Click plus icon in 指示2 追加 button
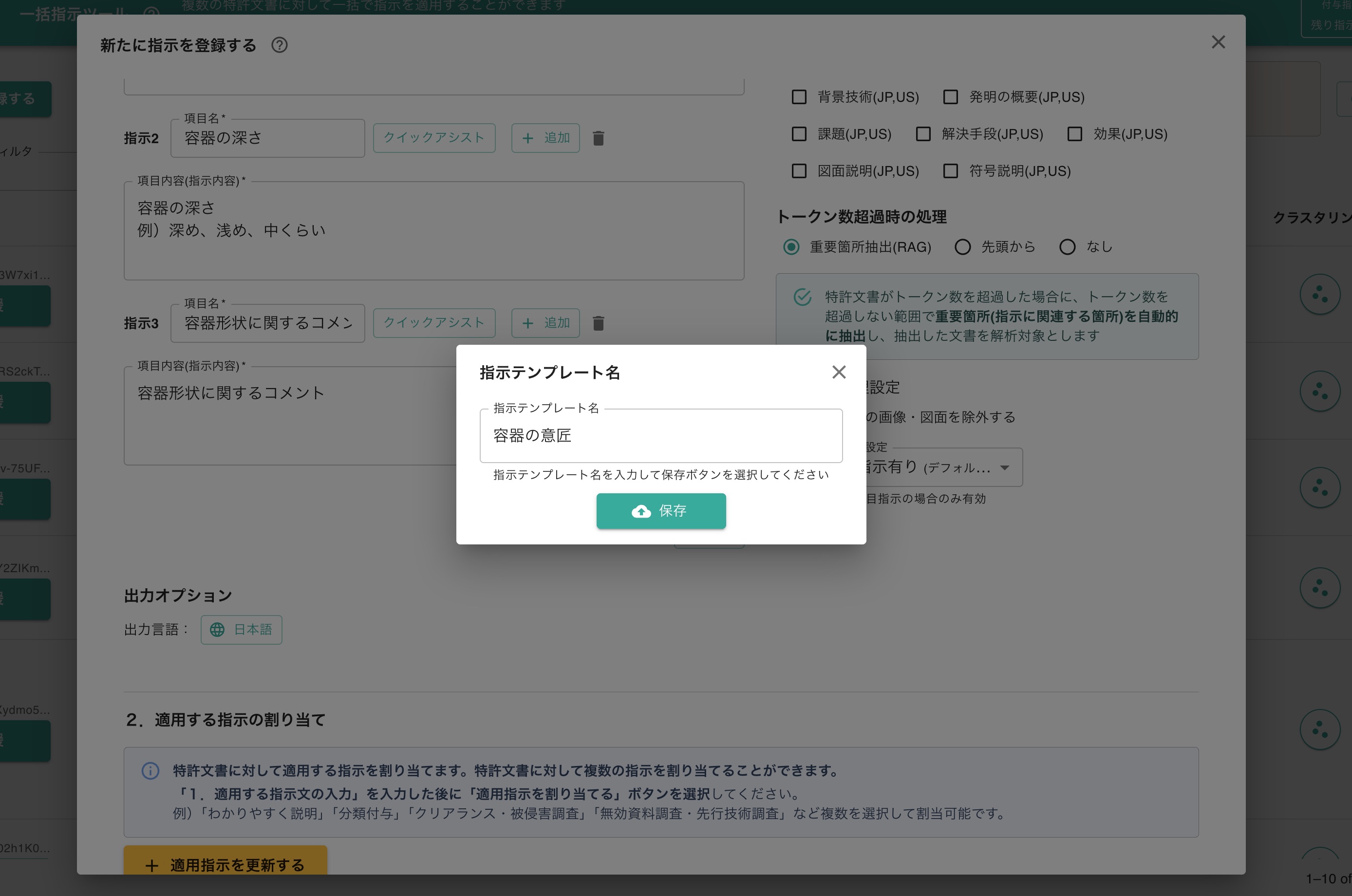 (x=528, y=138)
